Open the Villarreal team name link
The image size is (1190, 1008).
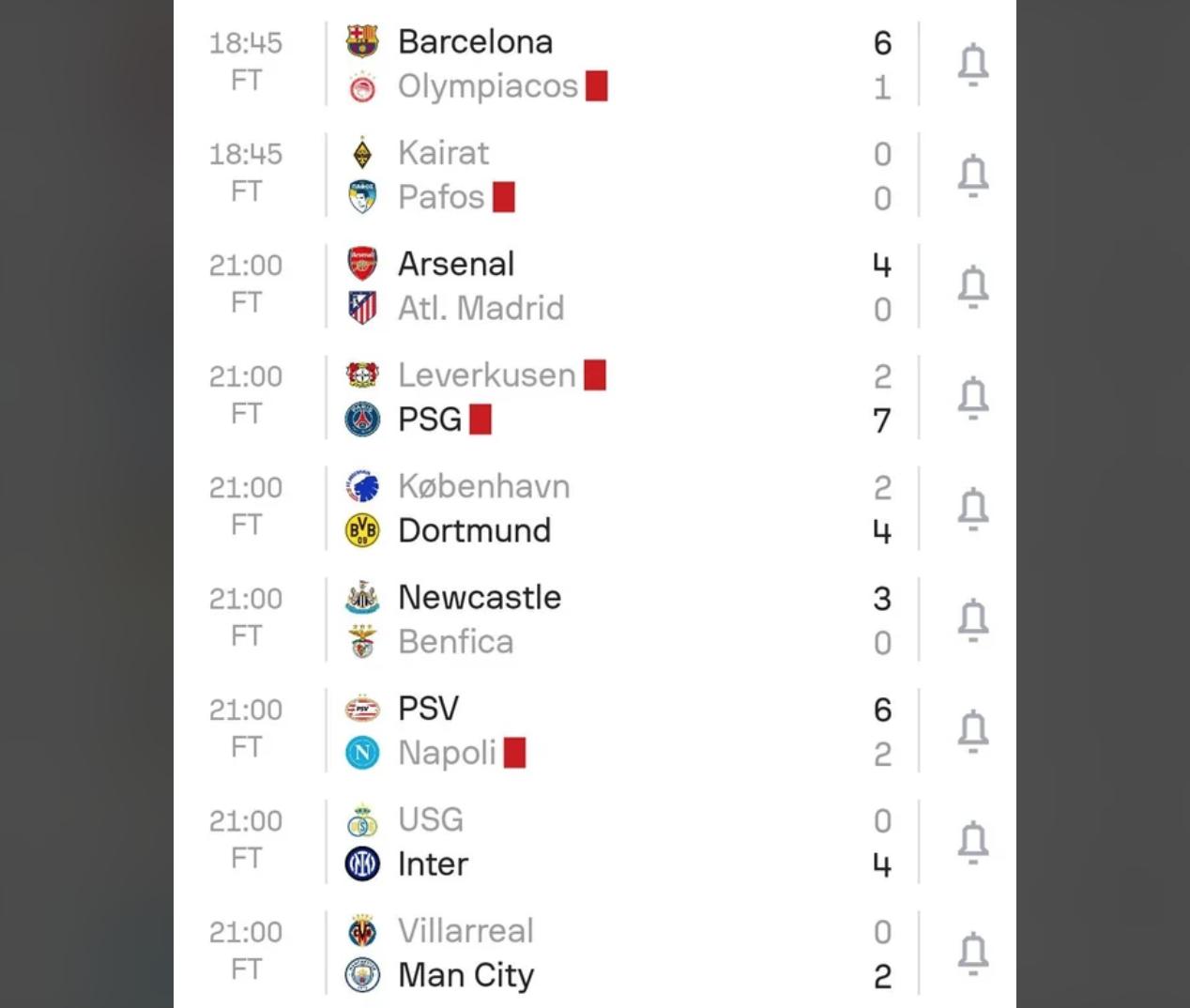point(465,931)
